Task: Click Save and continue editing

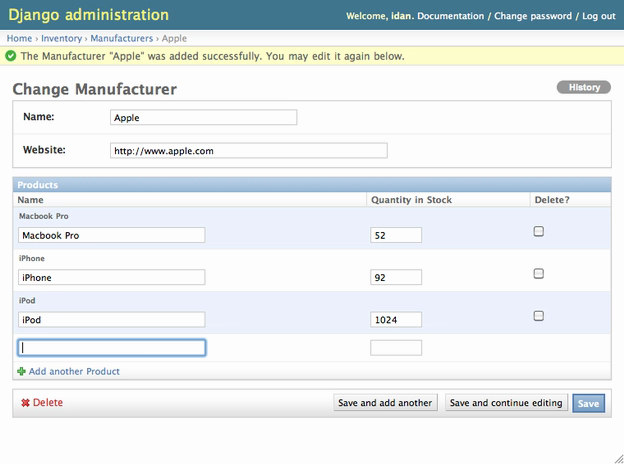Action: coord(506,403)
